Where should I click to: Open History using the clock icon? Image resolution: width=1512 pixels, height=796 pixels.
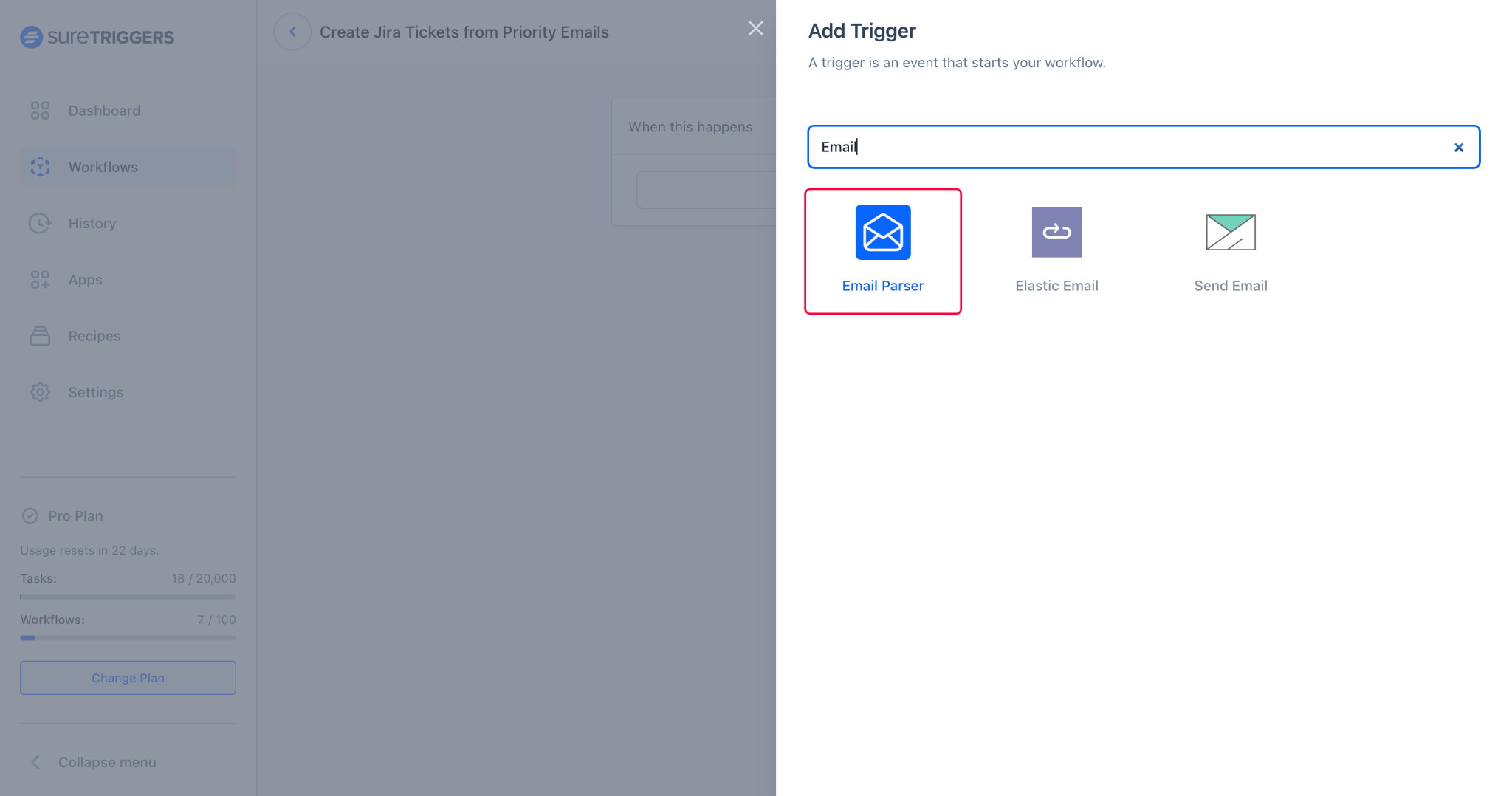[x=40, y=223]
